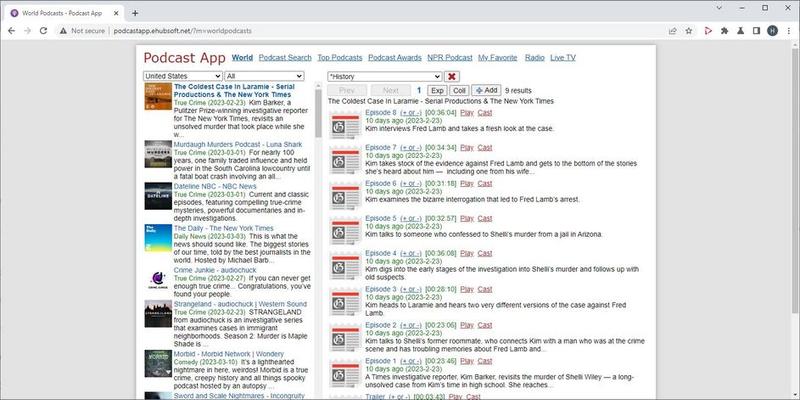Play Episode 8
800x400 pixels.
tap(467, 113)
